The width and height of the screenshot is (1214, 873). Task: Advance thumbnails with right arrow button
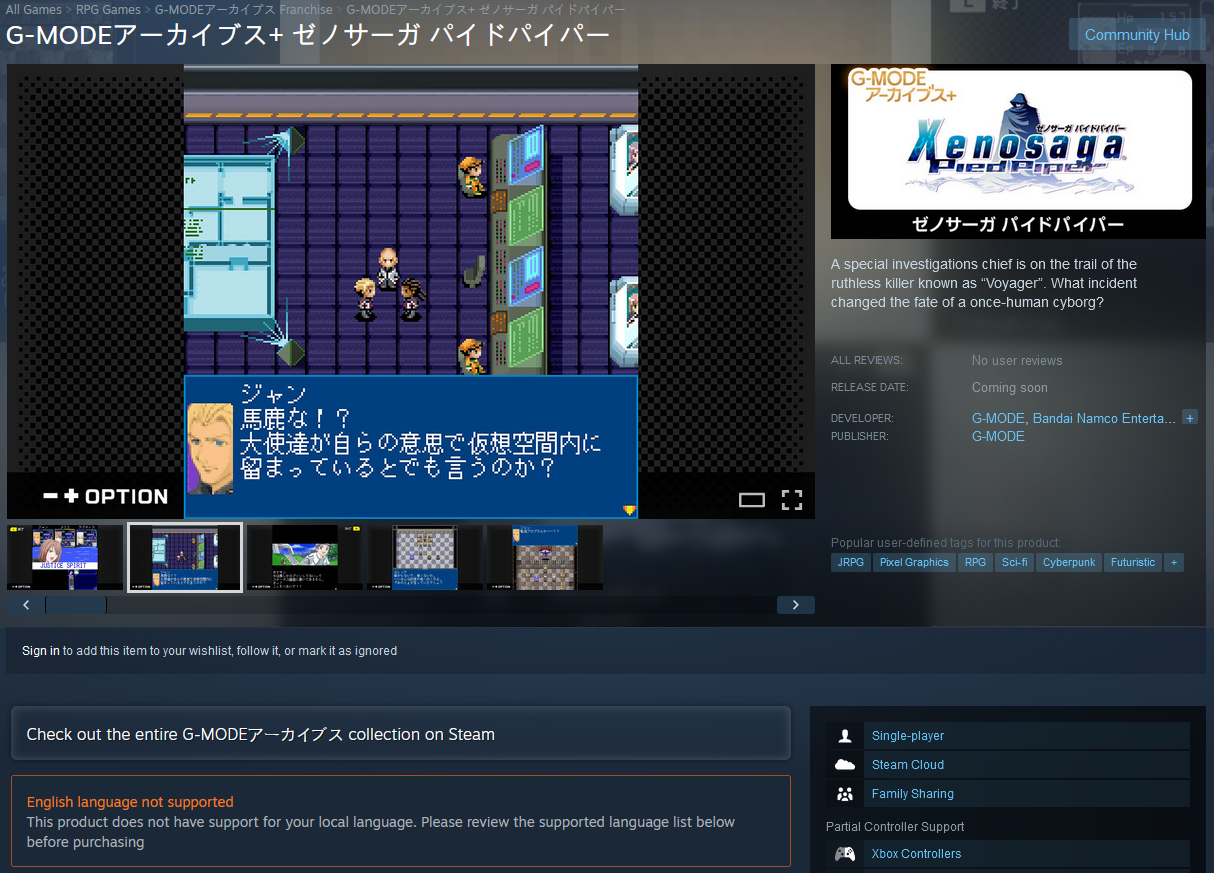pyautogui.click(x=795, y=605)
